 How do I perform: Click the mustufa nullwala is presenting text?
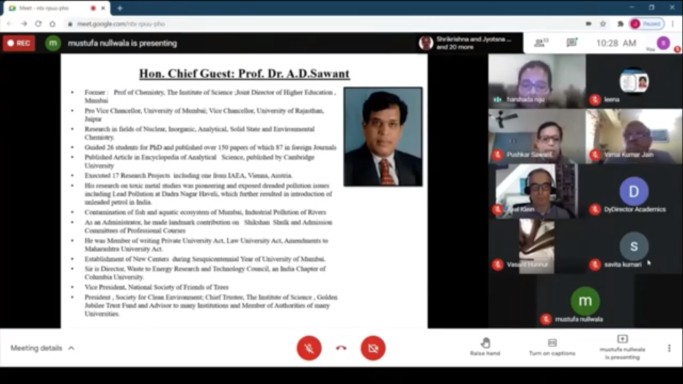[122, 43]
